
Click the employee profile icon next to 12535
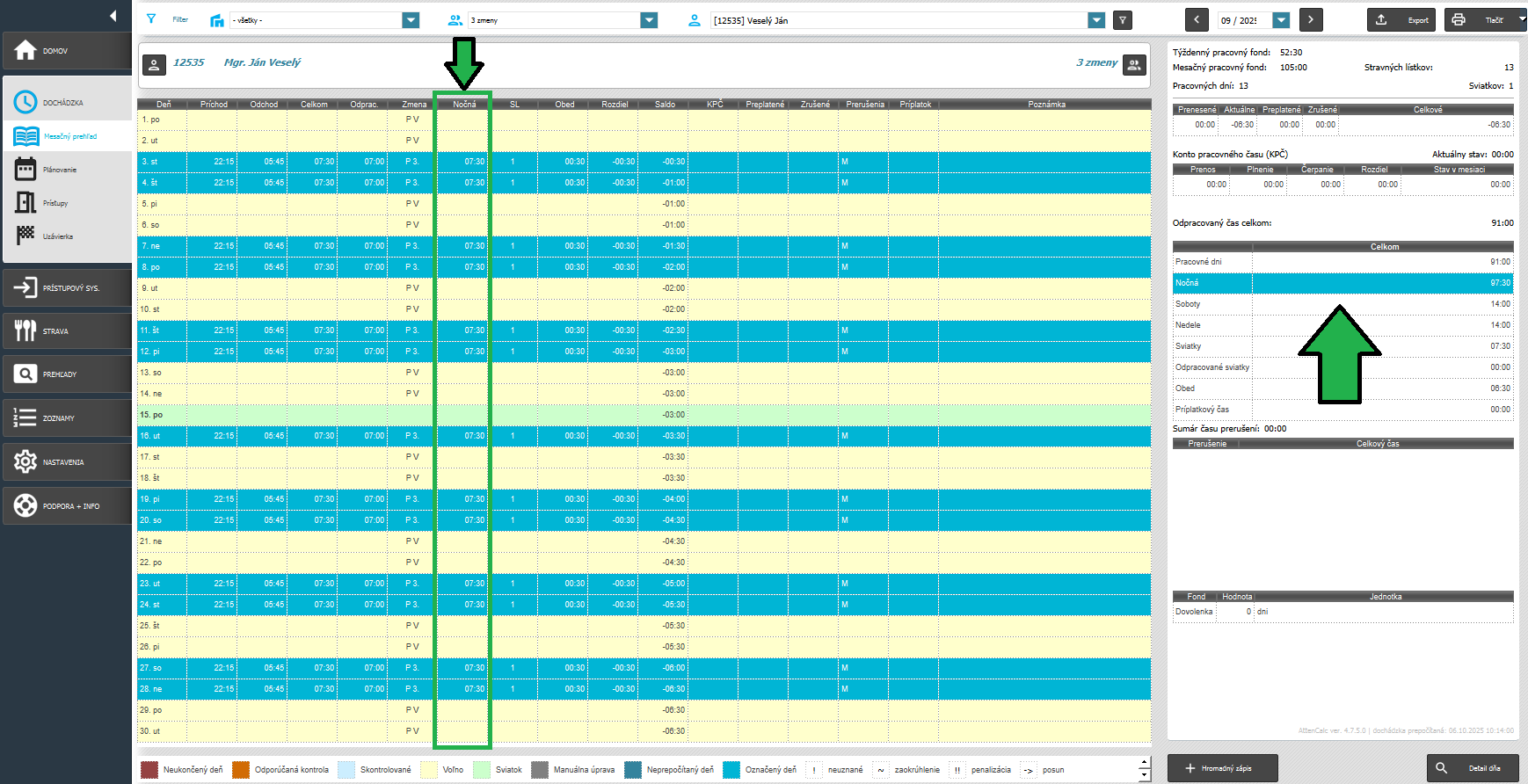click(x=154, y=64)
